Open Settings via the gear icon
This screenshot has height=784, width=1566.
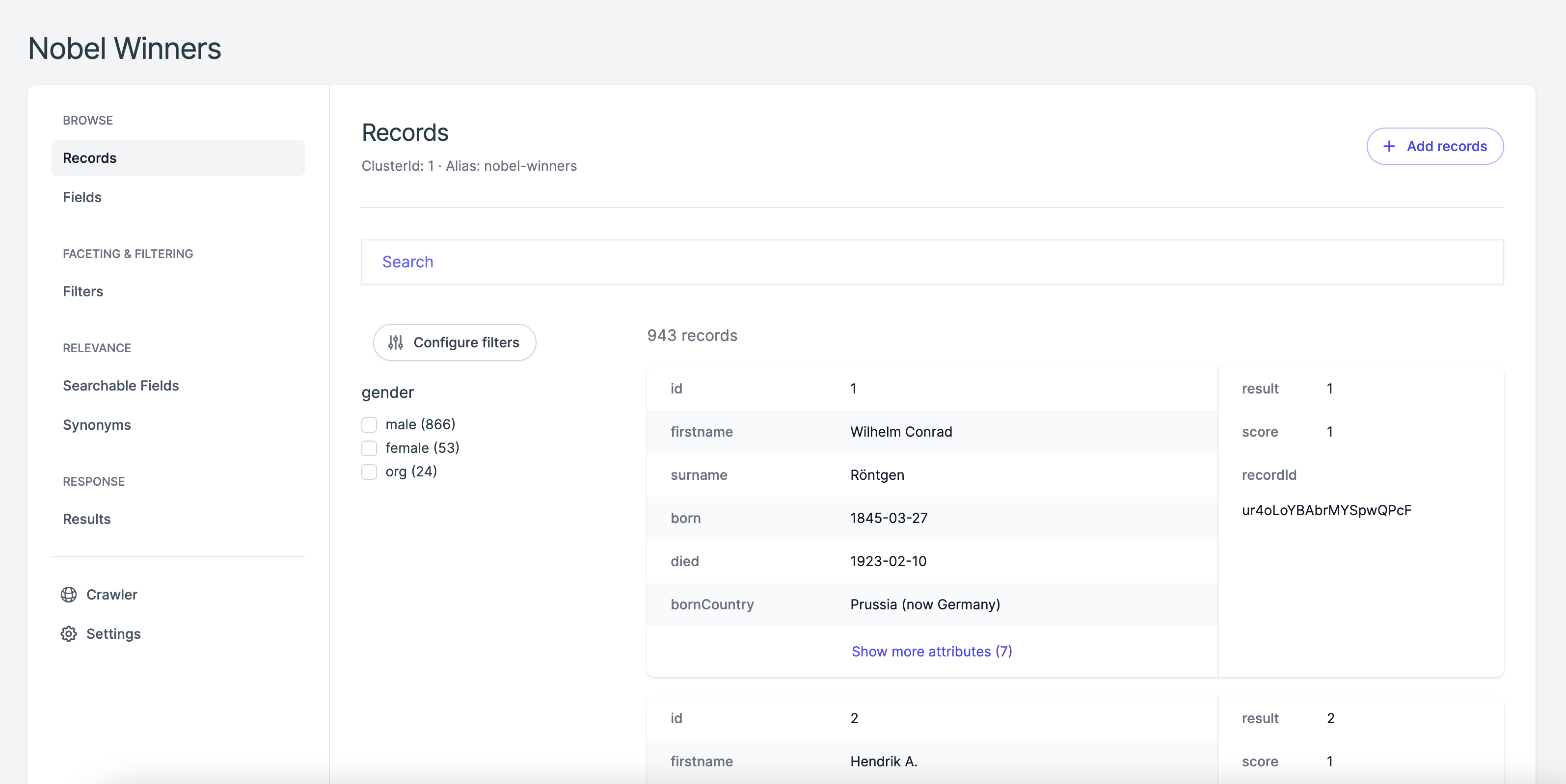coord(69,633)
